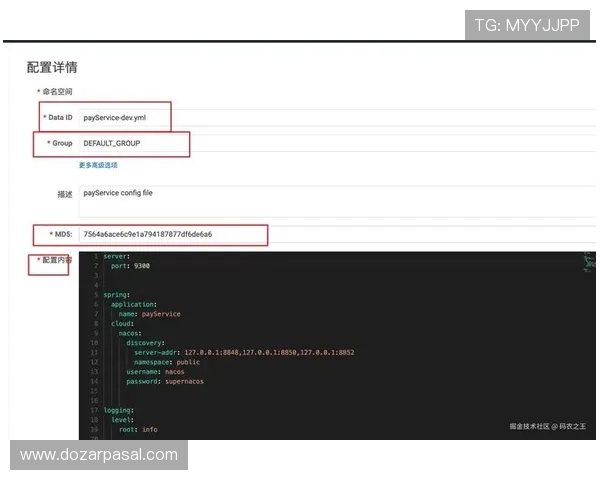Click the 'logging:' line in the editor
This screenshot has width=600, height=480.
pyautogui.click(x=118, y=410)
